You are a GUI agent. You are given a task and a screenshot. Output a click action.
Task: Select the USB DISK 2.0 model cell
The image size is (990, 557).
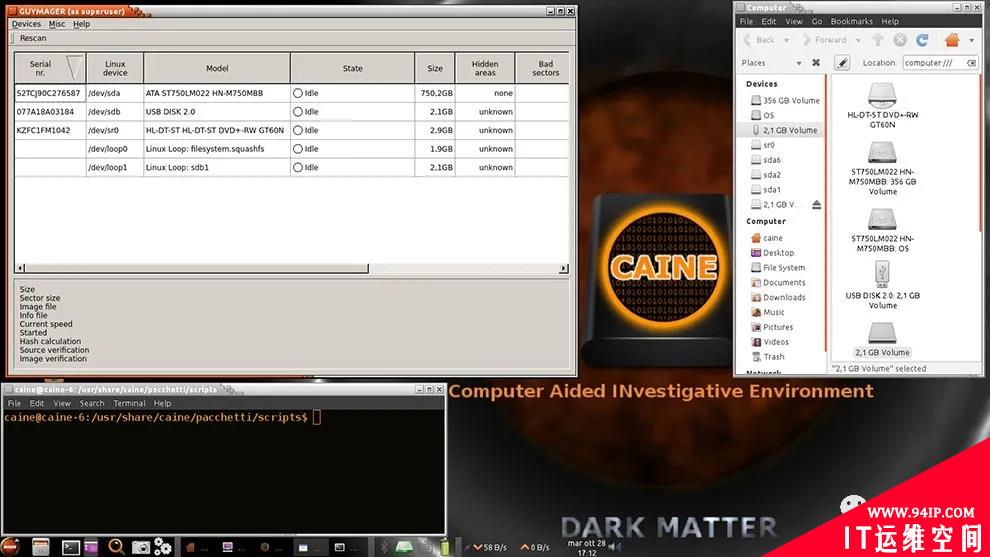coord(217,112)
